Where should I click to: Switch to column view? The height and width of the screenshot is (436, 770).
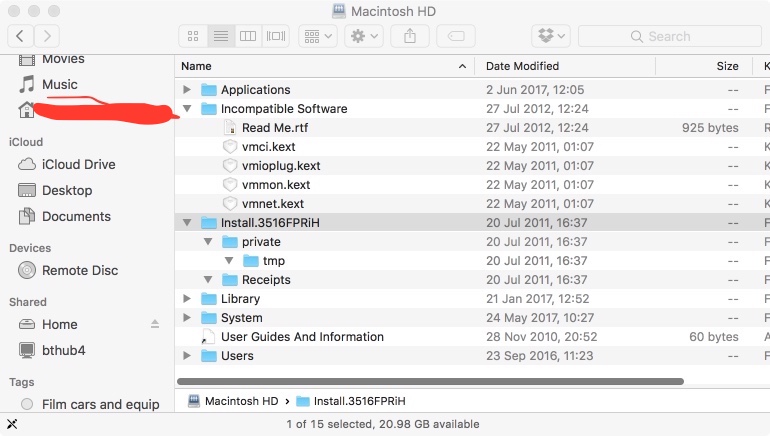248,36
